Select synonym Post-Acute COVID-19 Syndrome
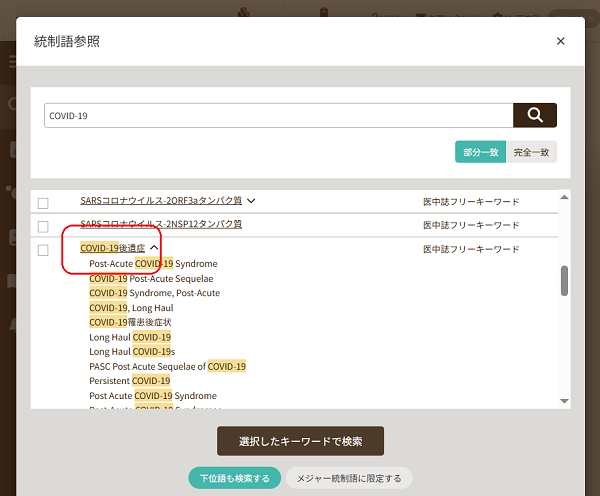The image size is (600, 496). coord(153,264)
